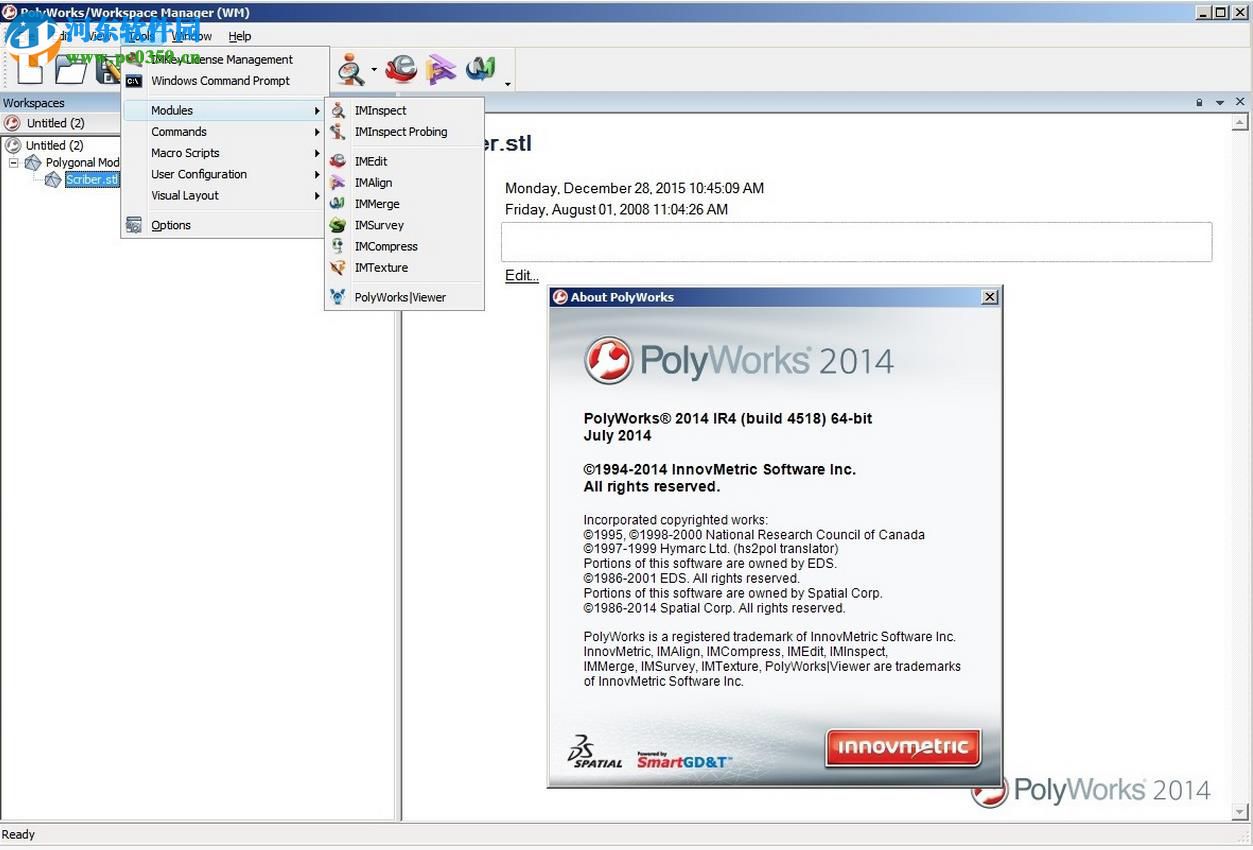Click the Workspace Manager title bar app icon
1253x850 pixels.
pyautogui.click(x=9, y=12)
